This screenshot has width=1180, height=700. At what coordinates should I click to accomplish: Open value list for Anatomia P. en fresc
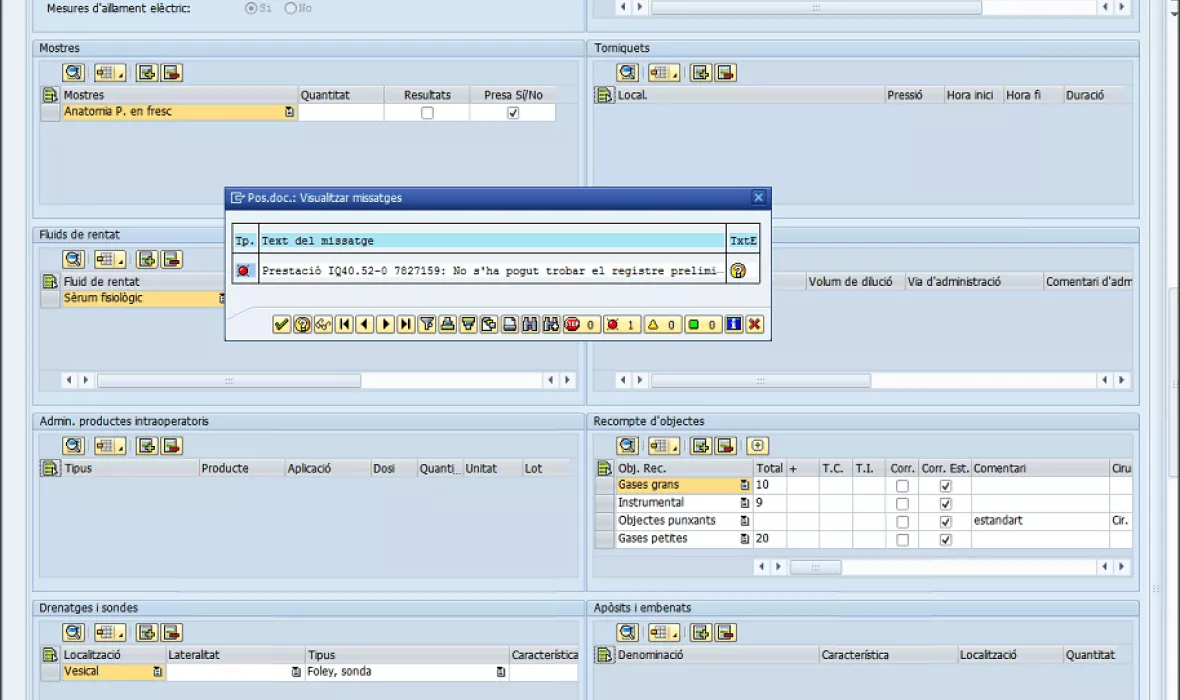tap(290, 113)
